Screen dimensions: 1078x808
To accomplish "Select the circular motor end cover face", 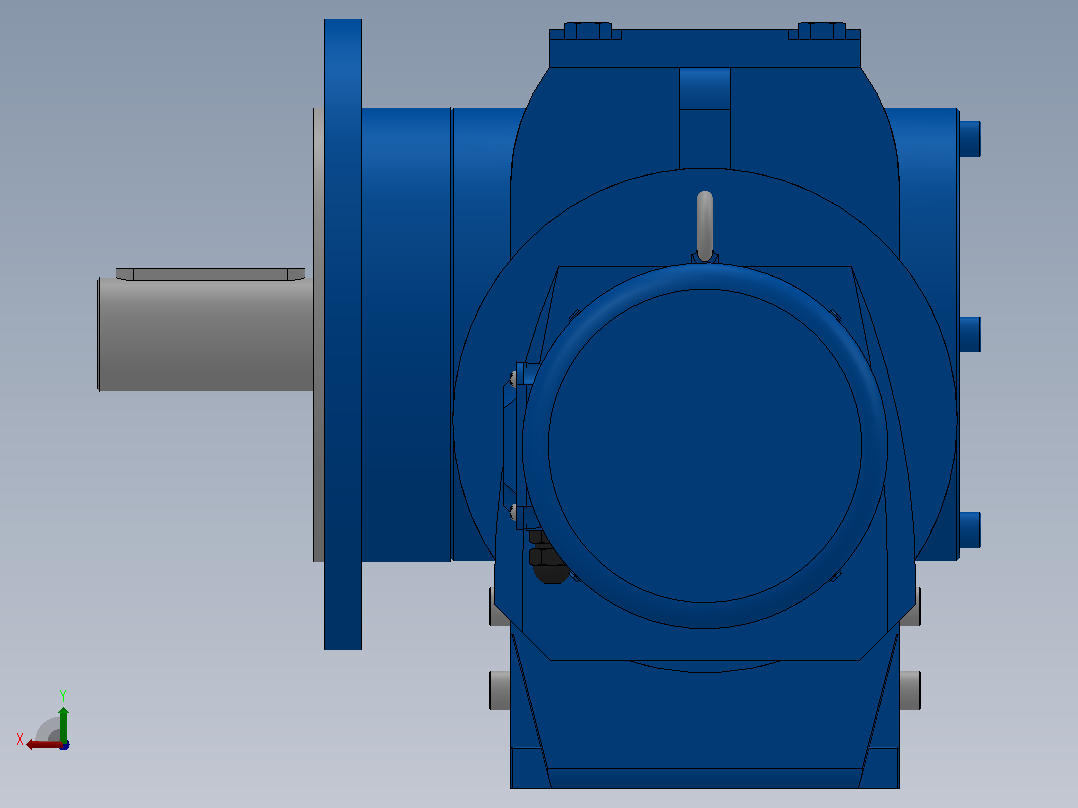I will pos(705,446).
